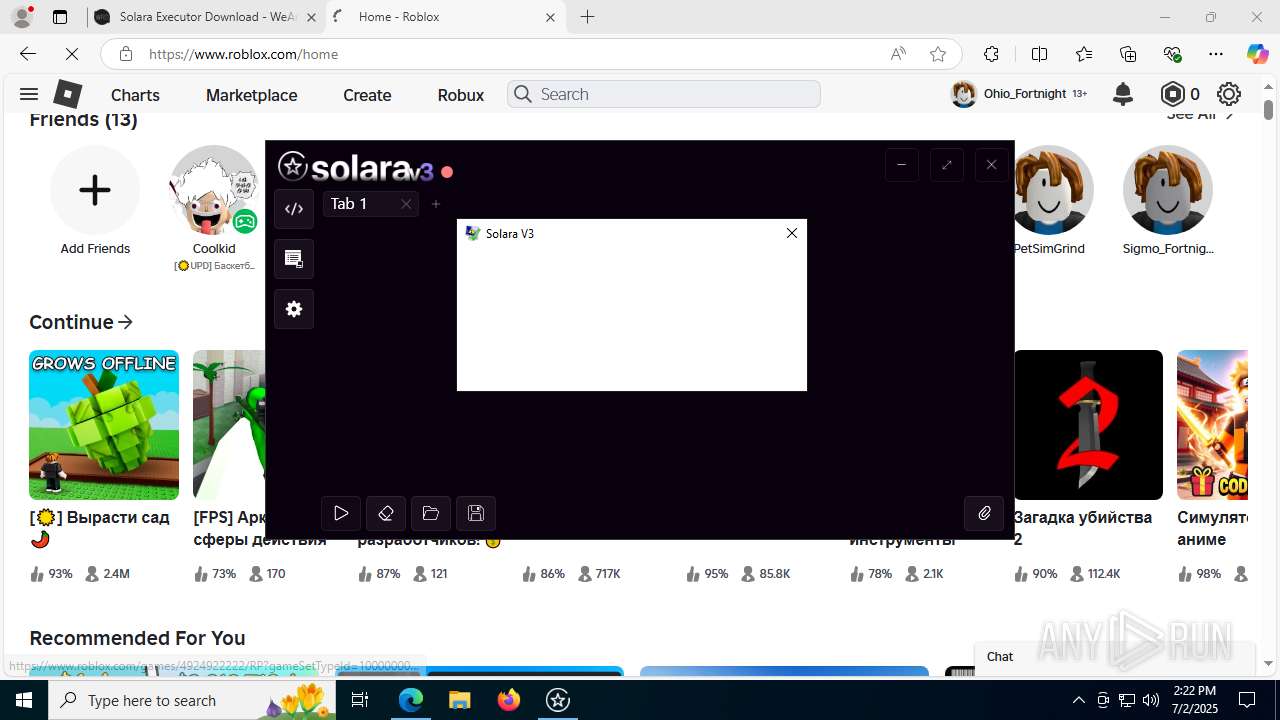Open Edge tab actions menu icon
Screen dimensions: 1280x720
(60, 17)
